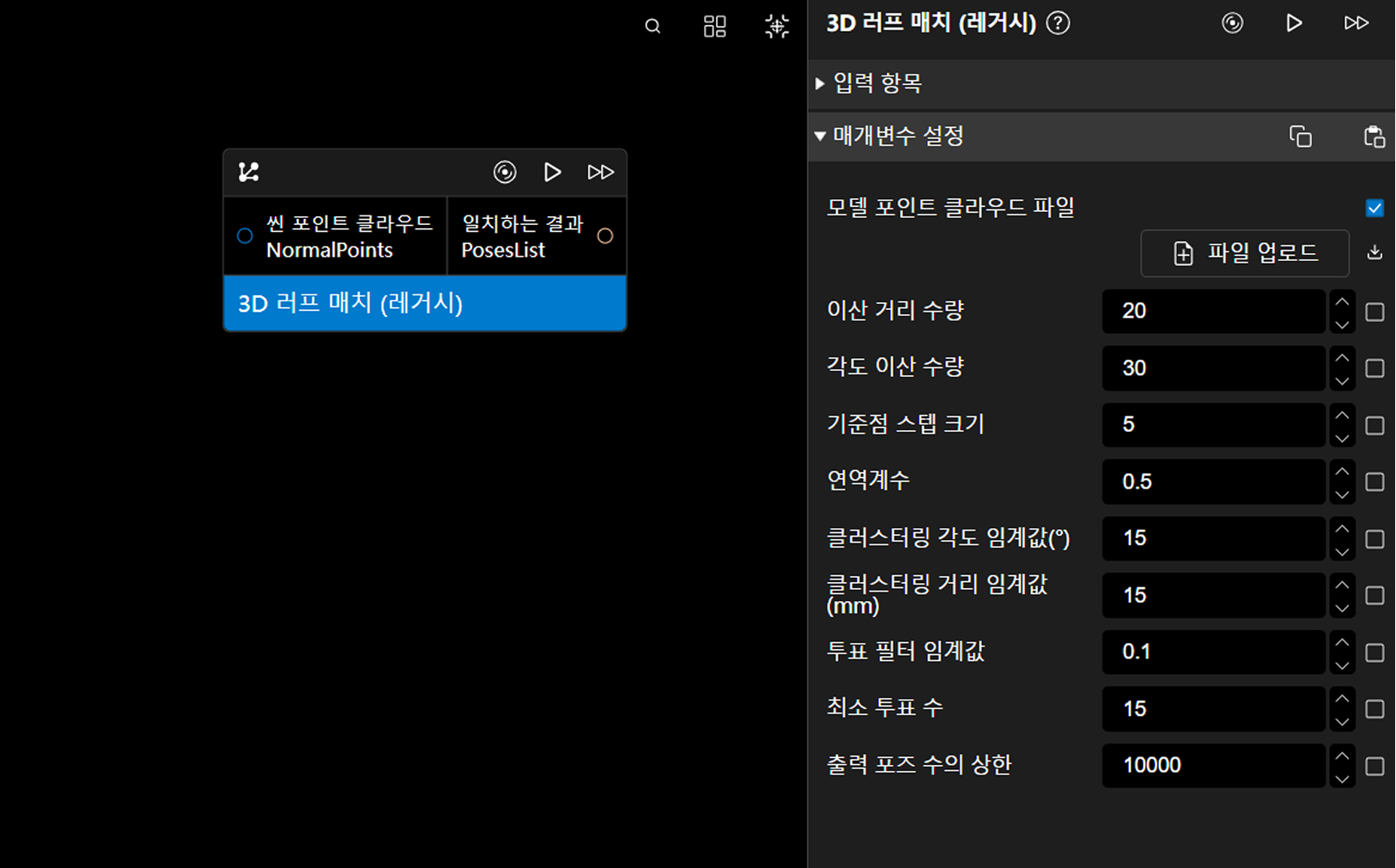Uncheck the 모델 포인트 클라우드 파일 checkbox
The image size is (1396, 868).
pos(1375,208)
